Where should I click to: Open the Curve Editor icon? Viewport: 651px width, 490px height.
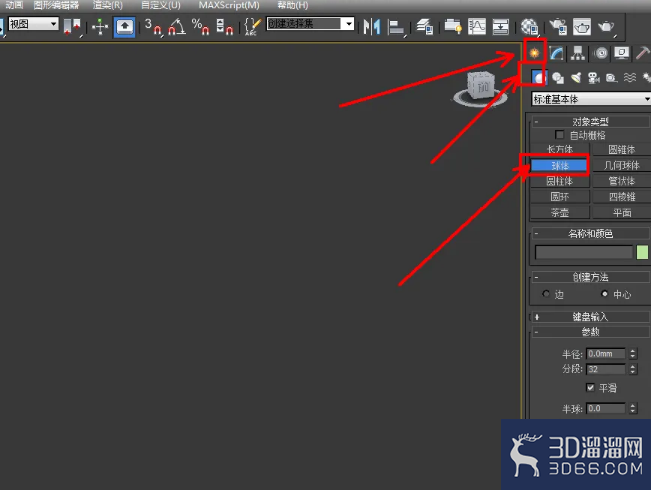[477, 27]
